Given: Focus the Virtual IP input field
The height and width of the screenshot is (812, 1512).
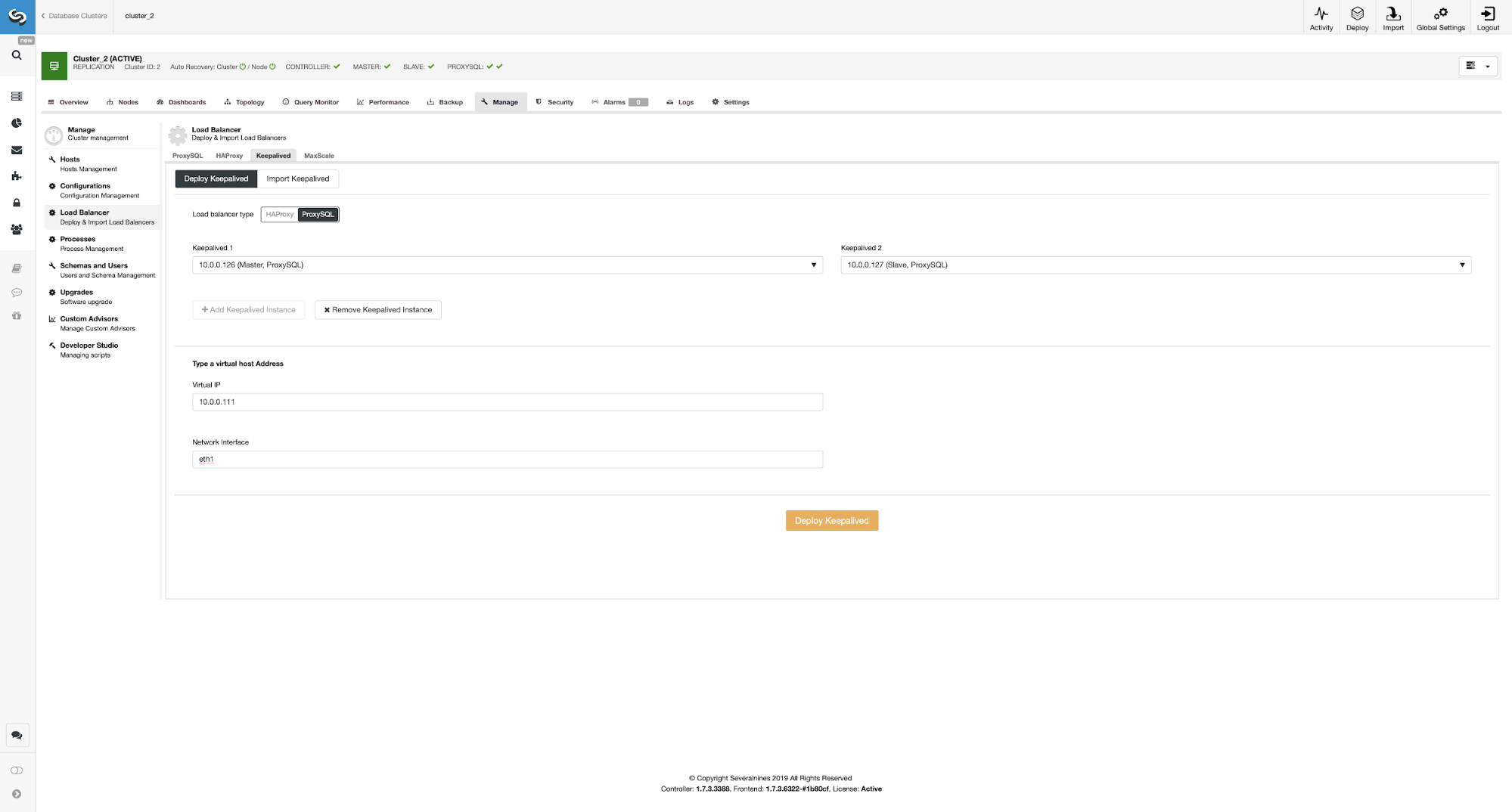Looking at the screenshot, I should pos(508,402).
